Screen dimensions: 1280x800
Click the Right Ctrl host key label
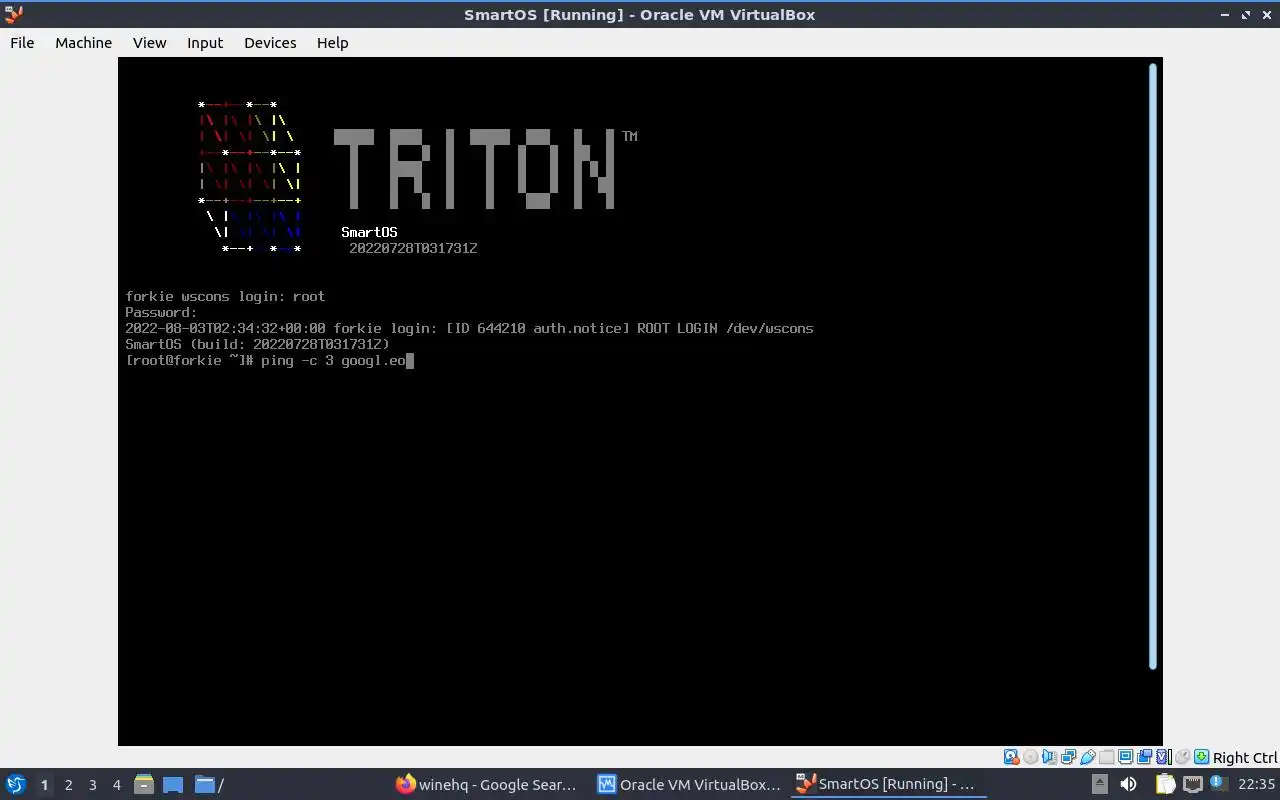click(1245, 758)
